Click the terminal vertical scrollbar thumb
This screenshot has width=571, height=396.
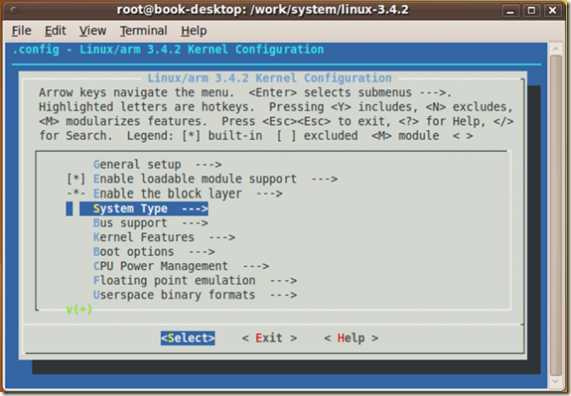[x=556, y=215]
